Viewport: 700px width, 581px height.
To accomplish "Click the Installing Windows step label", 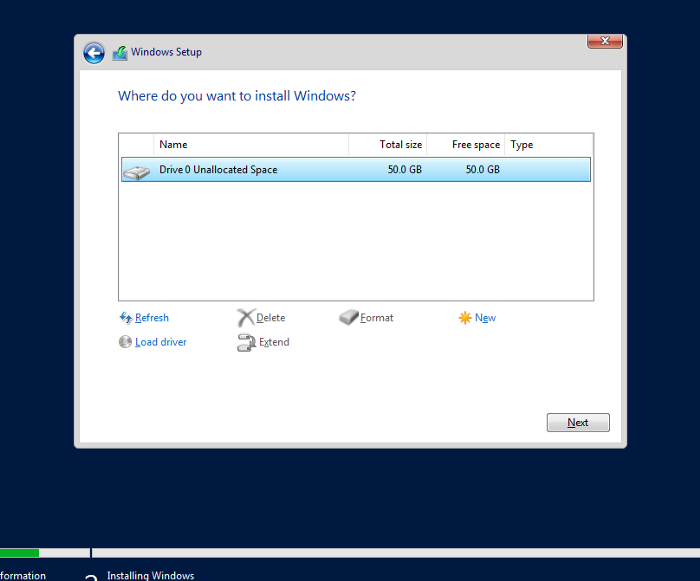I will (150, 575).
